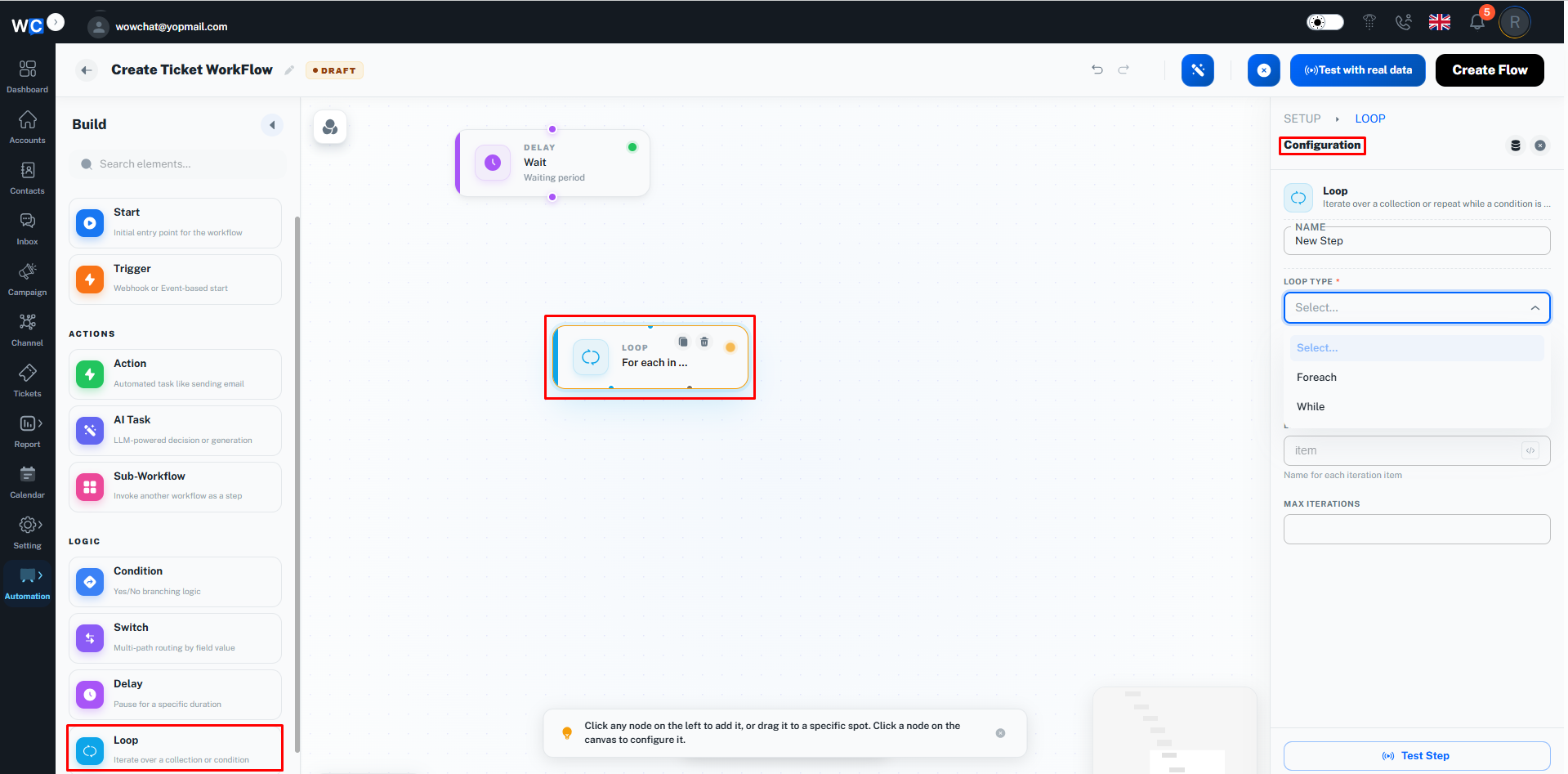Select the Loop node on canvas
This screenshot has height=774, width=1568.
pyautogui.click(x=650, y=357)
